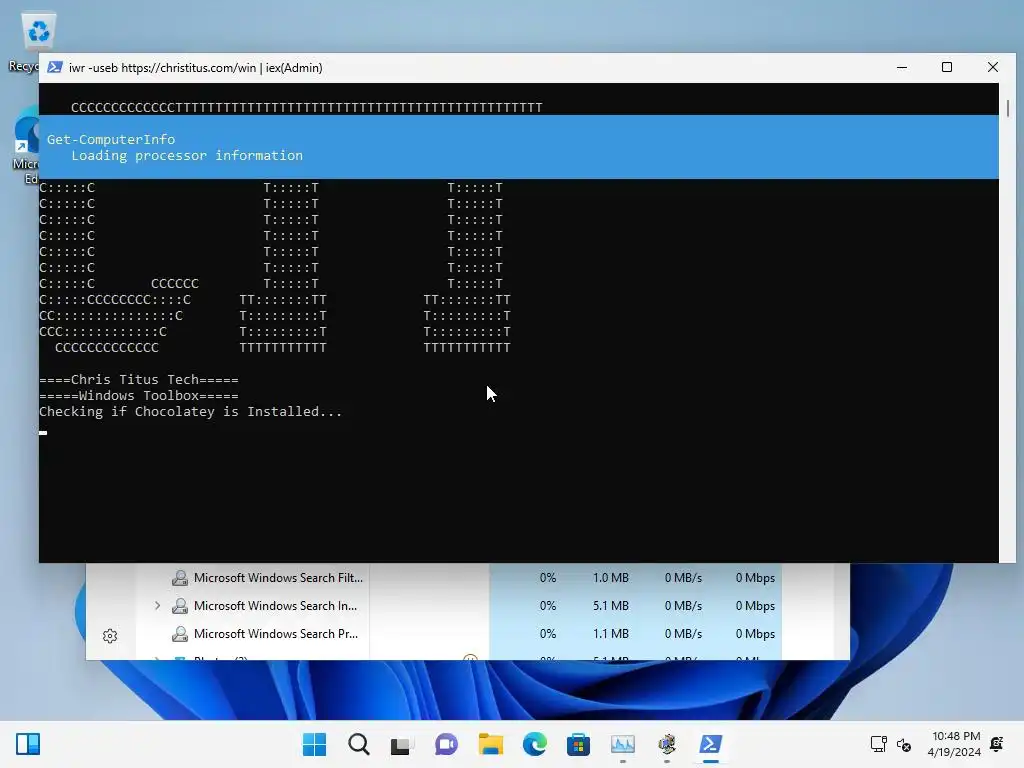This screenshot has width=1024, height=768.
Task: Open the notification bell in tray
Action: click(997, 744)
